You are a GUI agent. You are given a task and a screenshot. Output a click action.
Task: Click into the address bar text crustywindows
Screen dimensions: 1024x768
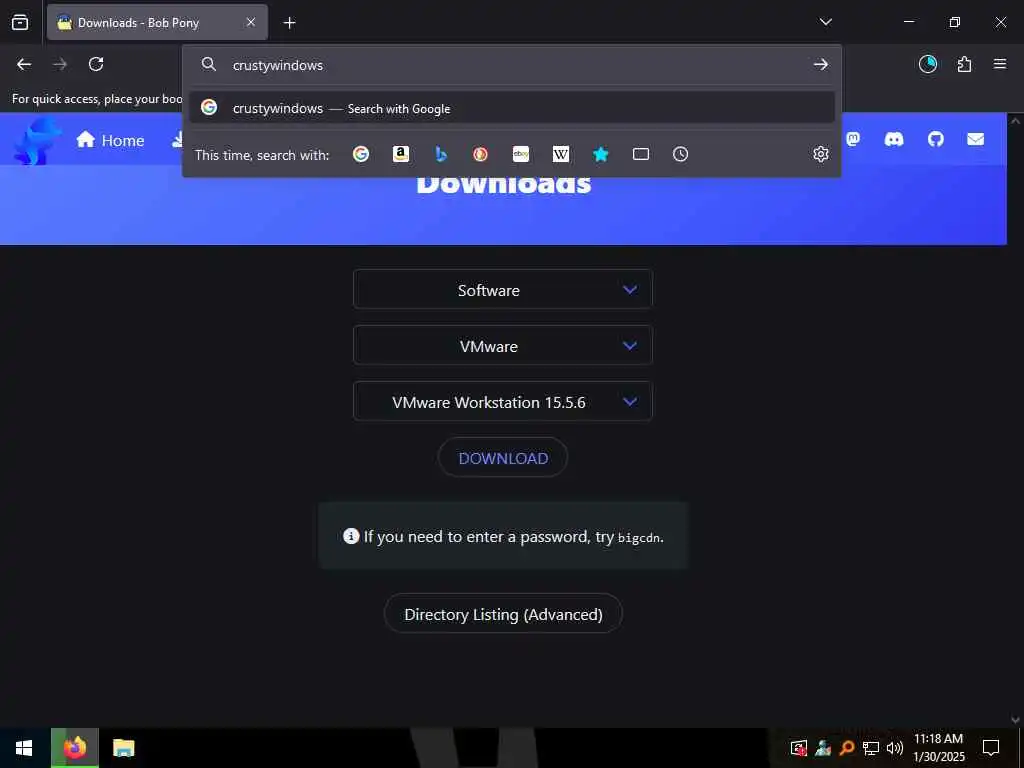[x=278, y=65]
